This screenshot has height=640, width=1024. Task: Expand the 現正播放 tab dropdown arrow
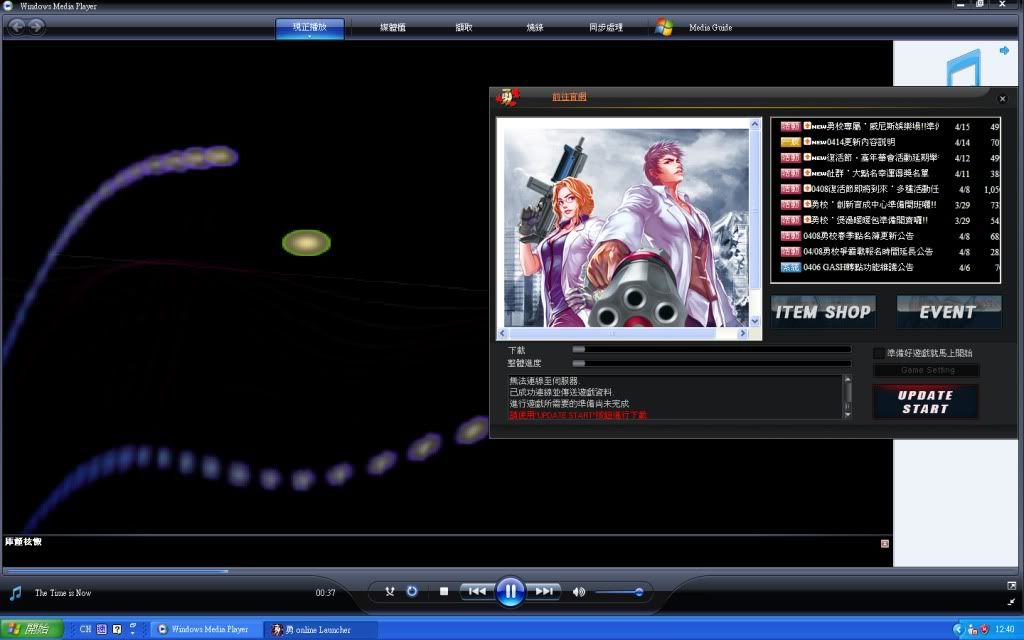[x=310, y=38]
